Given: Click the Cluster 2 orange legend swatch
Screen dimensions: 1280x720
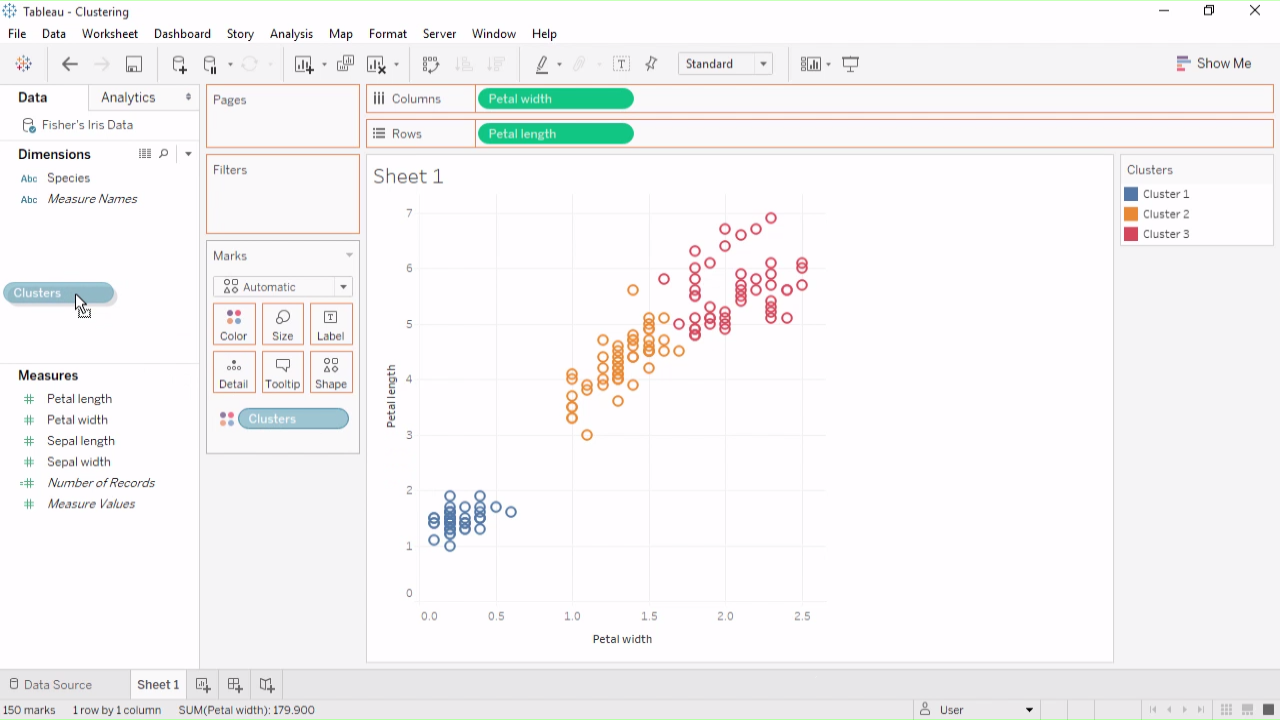Looking at the screenshot, I should coord(1131,214).
